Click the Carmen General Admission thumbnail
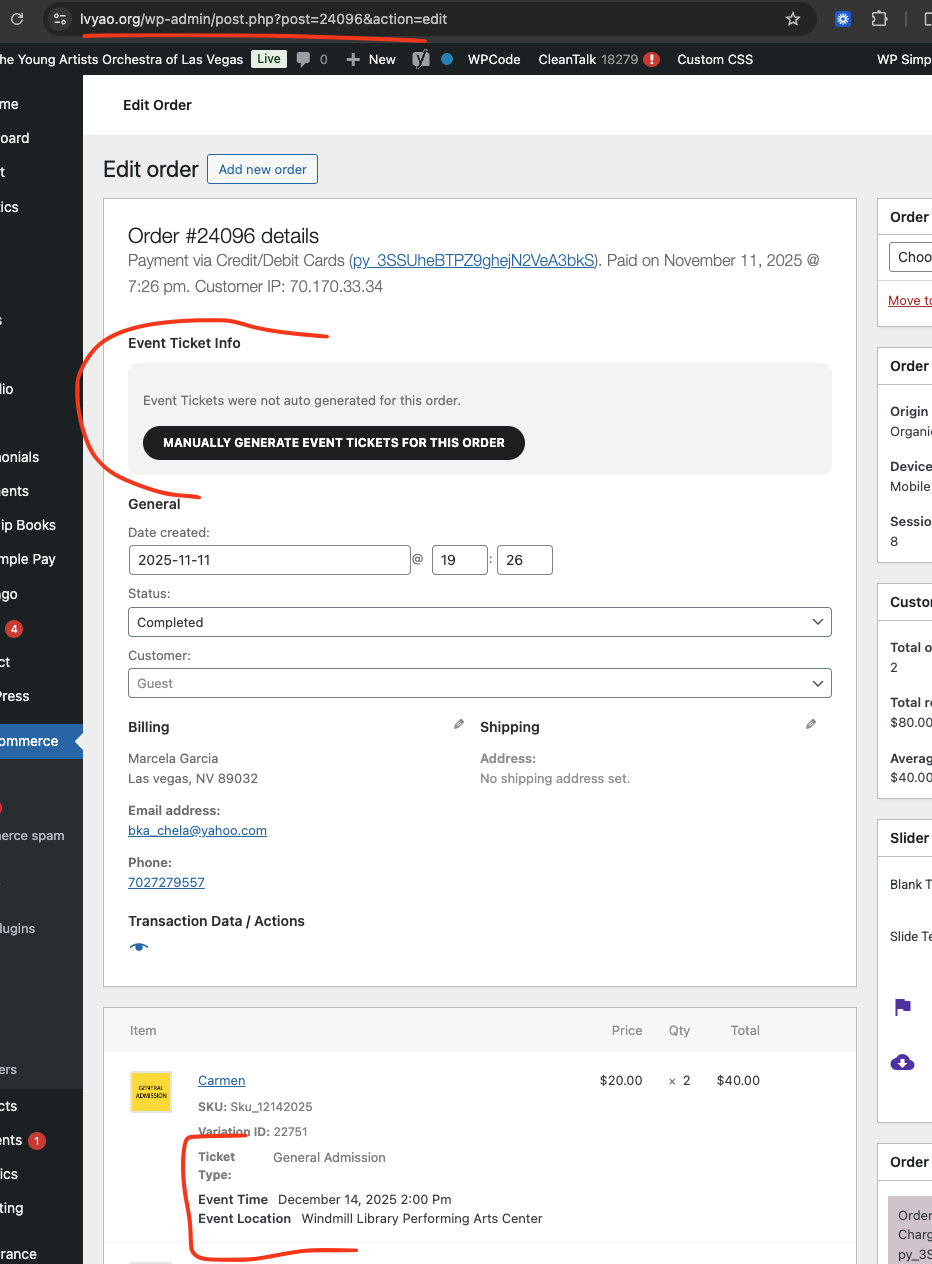The height and width of the screenshot is (1264, 932). 151,1092
